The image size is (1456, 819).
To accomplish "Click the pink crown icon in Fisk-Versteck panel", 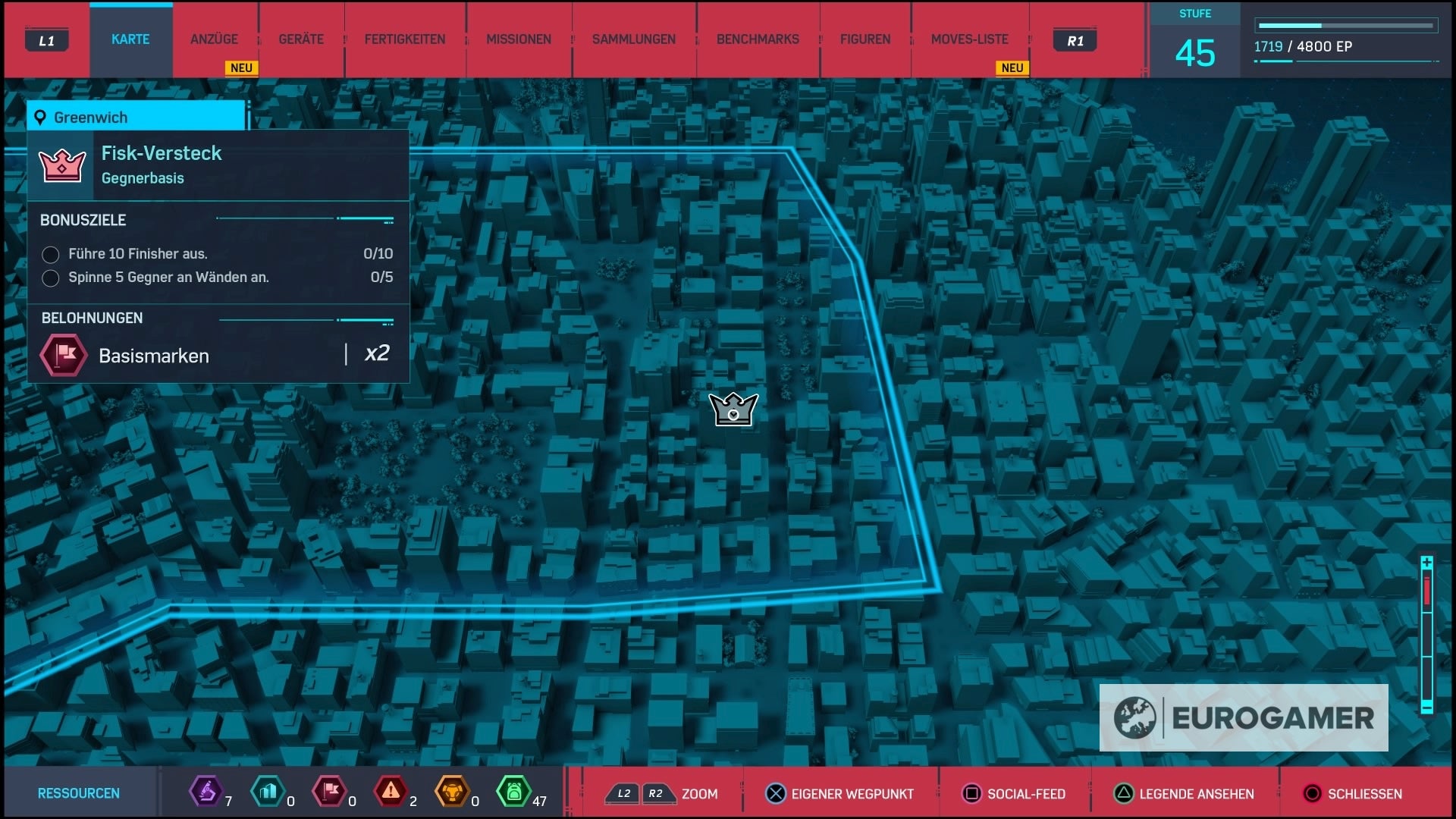I will tap(62, 165).
